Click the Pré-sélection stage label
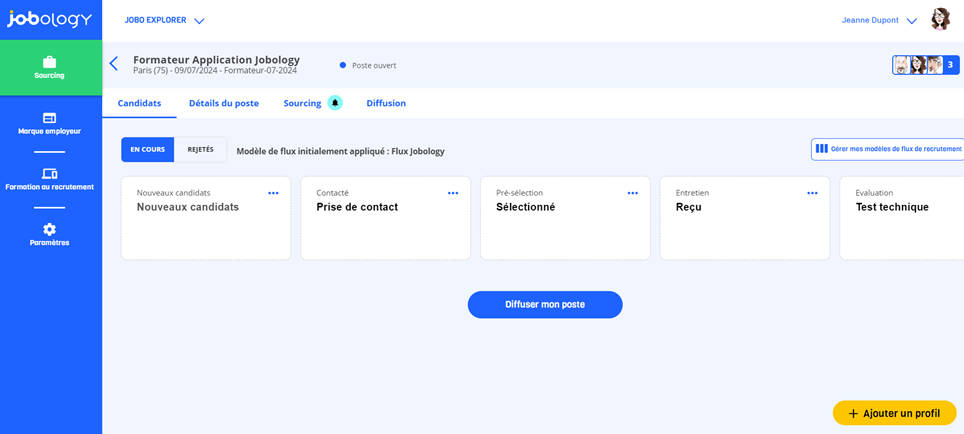Screen dimensions: 964x434 click(x=520, y=193)
